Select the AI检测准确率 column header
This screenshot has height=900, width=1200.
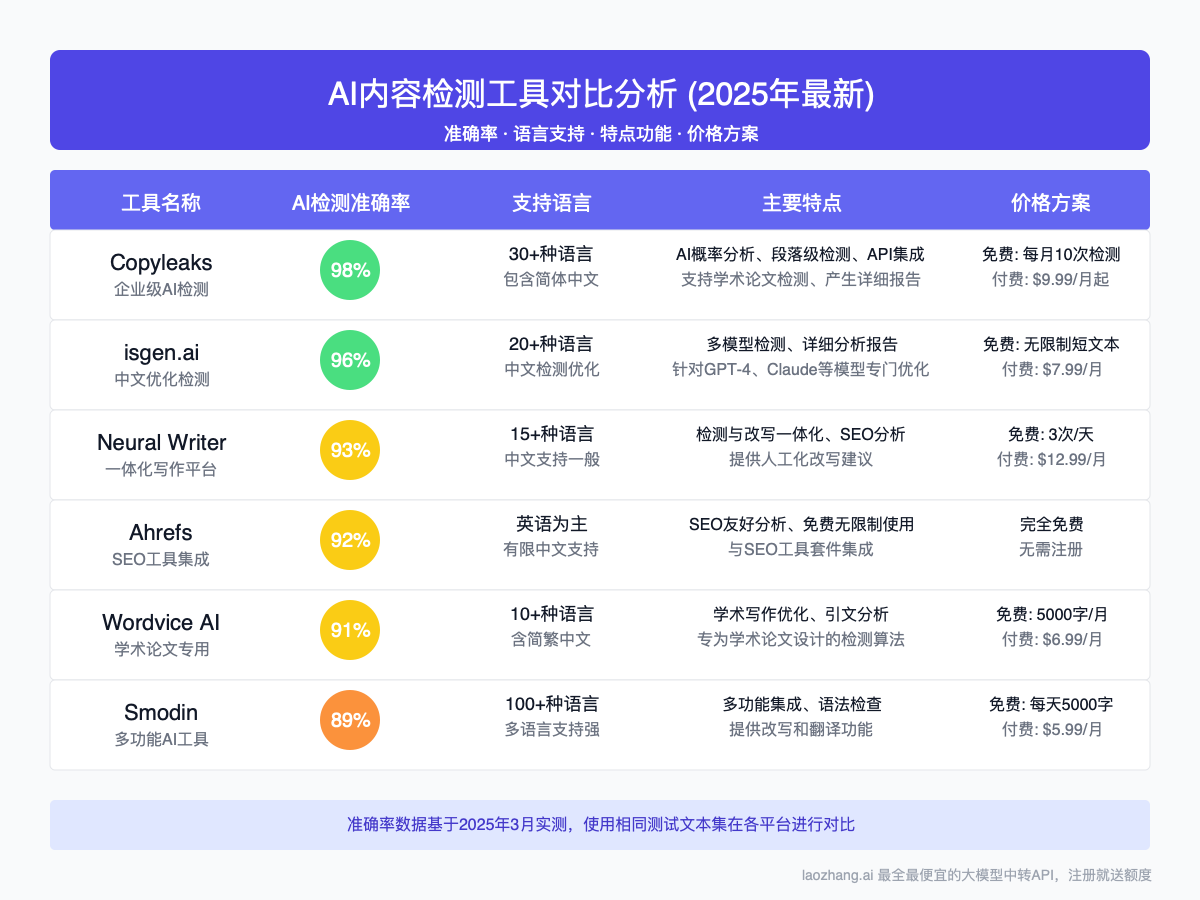pyautogui.click(x=351, y=203)
